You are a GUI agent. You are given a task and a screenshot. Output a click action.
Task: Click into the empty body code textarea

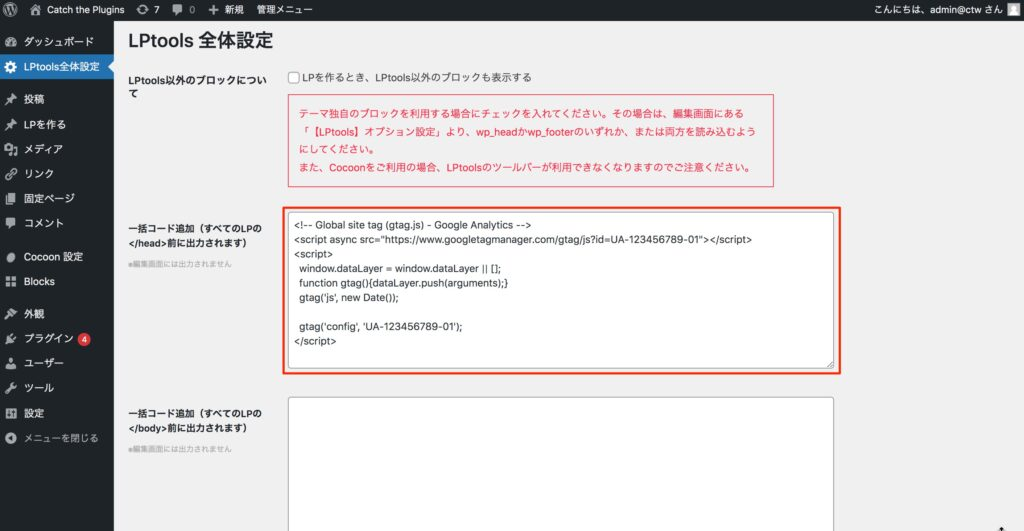[x=561, y=464]
